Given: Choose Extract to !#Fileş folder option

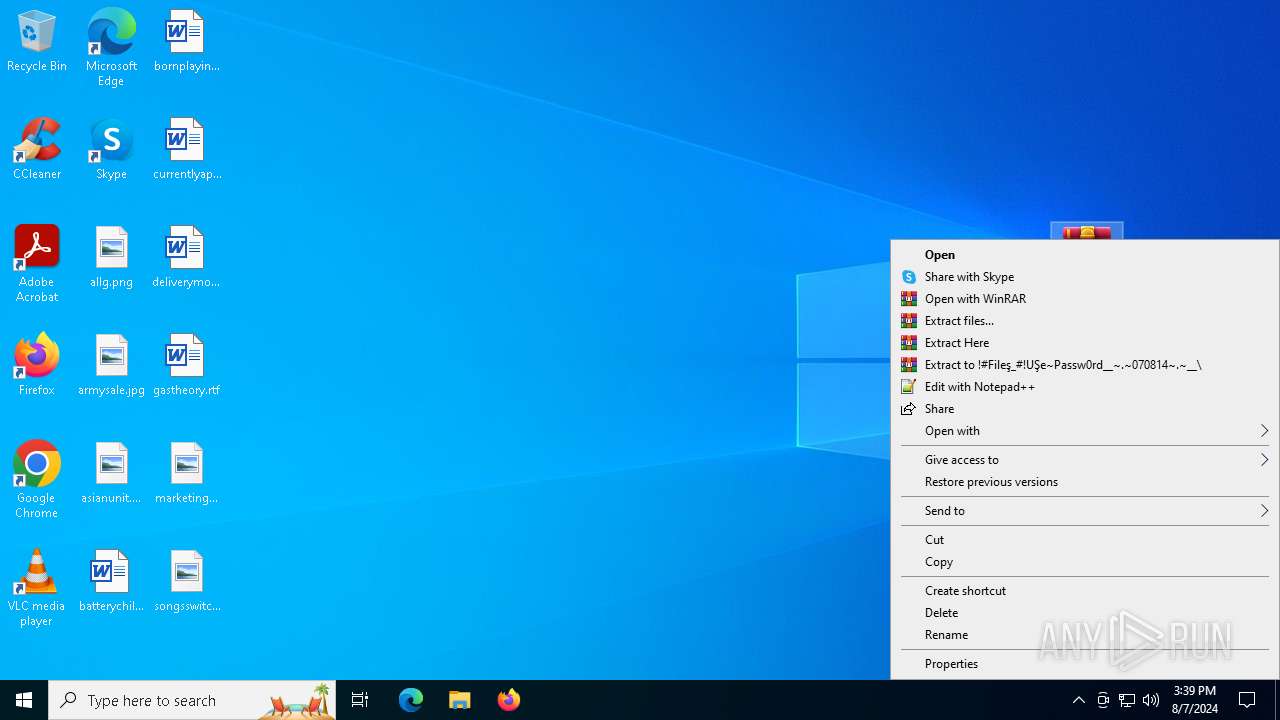Looking at the screenshot, I should pyautogui.click(x=1085, y=365).
